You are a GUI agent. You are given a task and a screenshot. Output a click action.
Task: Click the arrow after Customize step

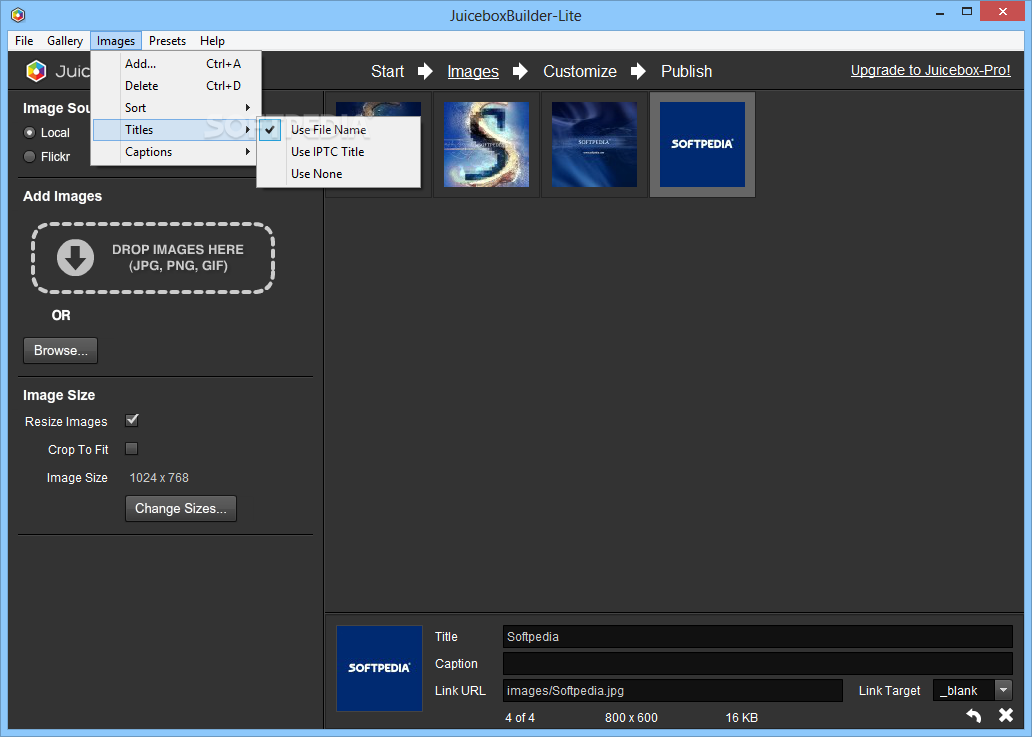coord(638,70)
